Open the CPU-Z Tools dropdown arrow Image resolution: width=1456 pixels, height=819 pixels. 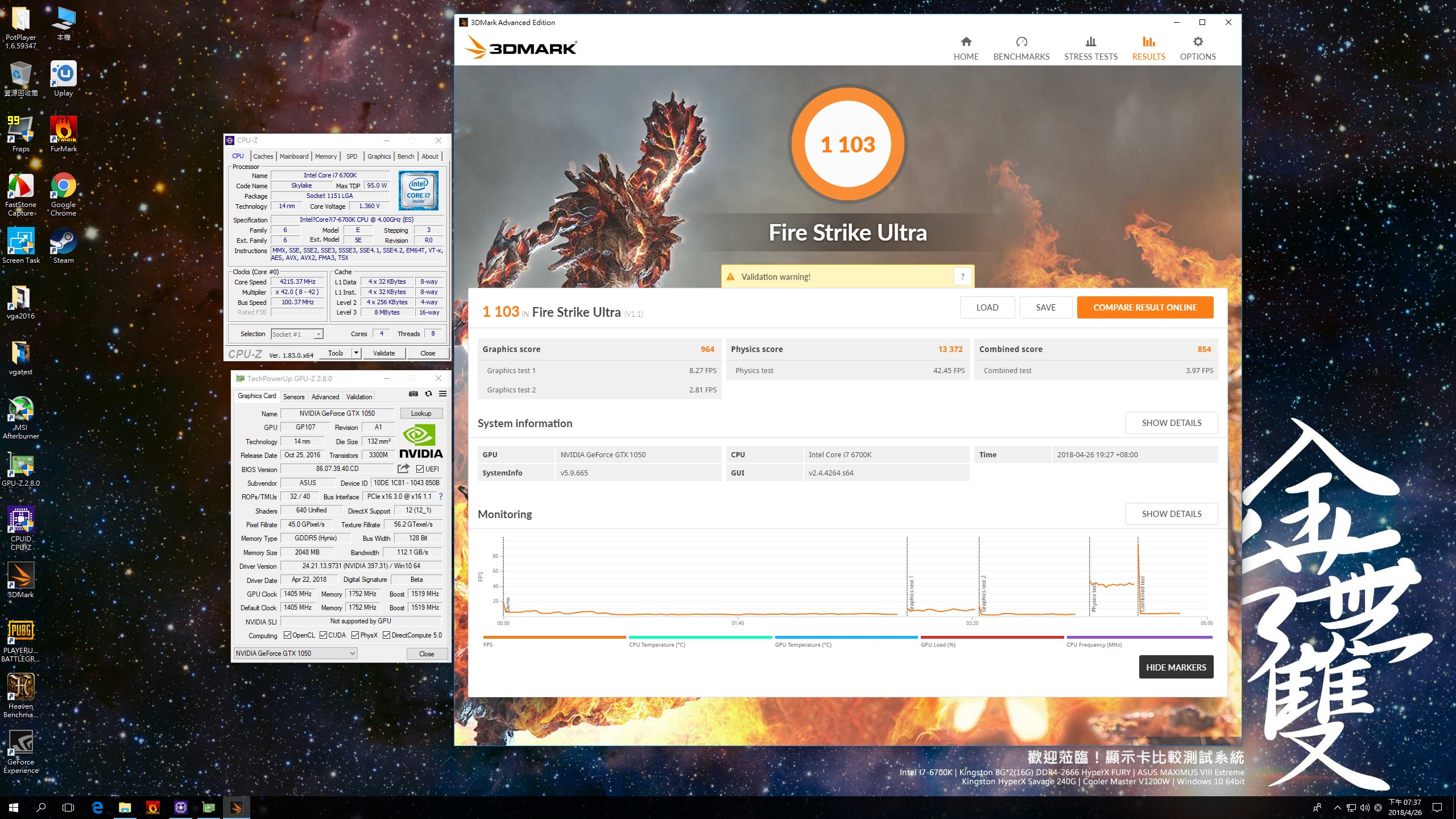click(x=356, y=353)
